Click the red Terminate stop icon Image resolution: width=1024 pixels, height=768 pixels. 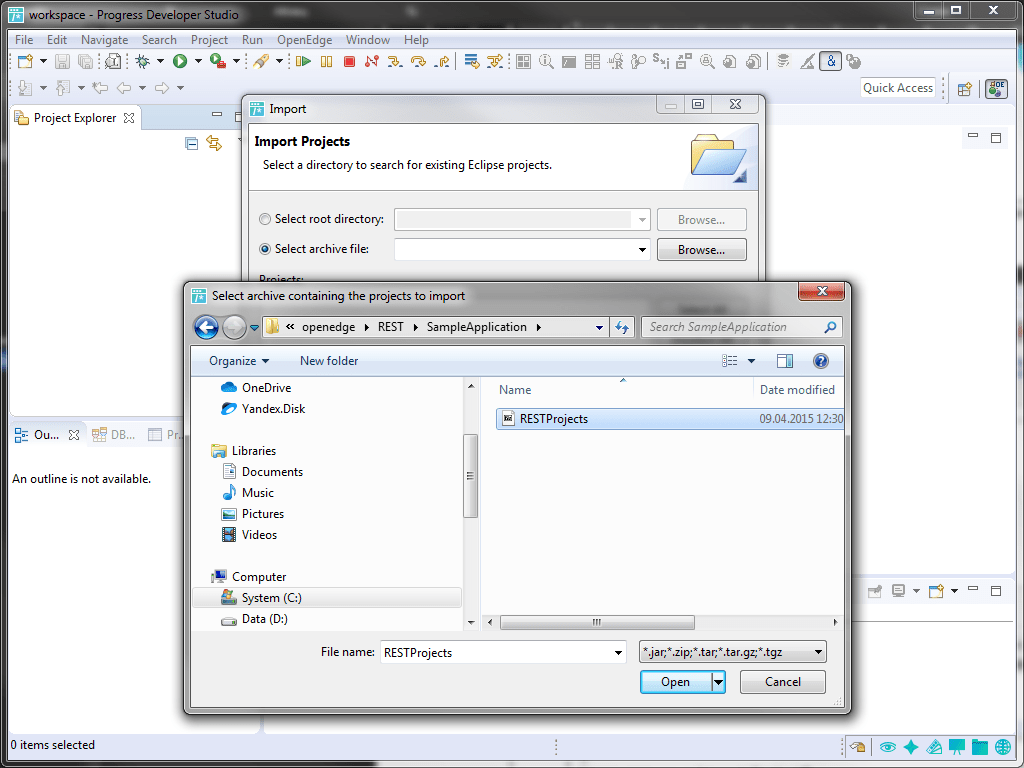coord(349,61)
